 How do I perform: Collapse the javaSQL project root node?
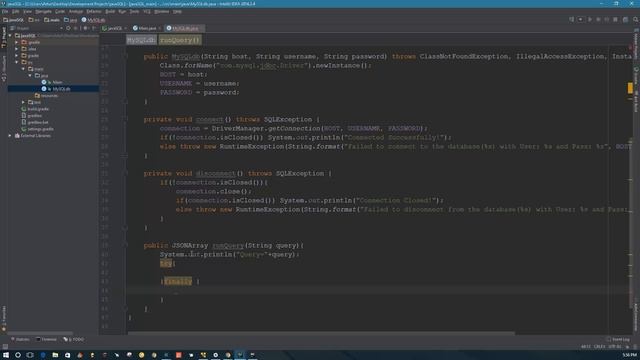pyautogui.click(x=10, y=36)
